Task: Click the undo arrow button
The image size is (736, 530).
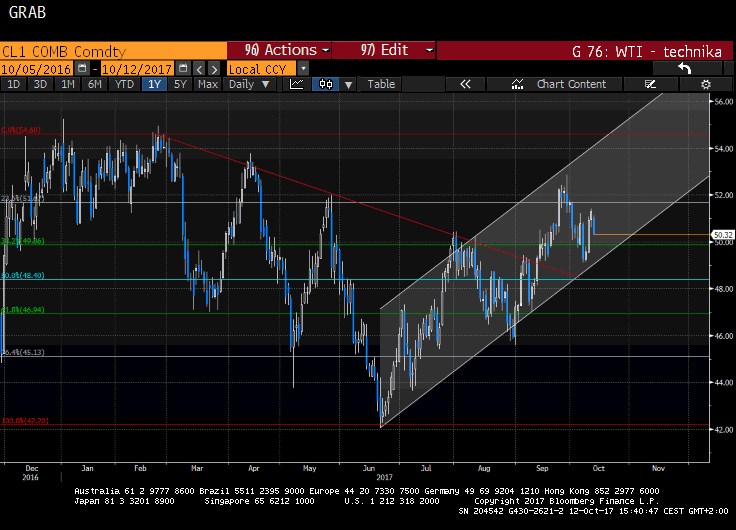Action: [x=684, y=68]
